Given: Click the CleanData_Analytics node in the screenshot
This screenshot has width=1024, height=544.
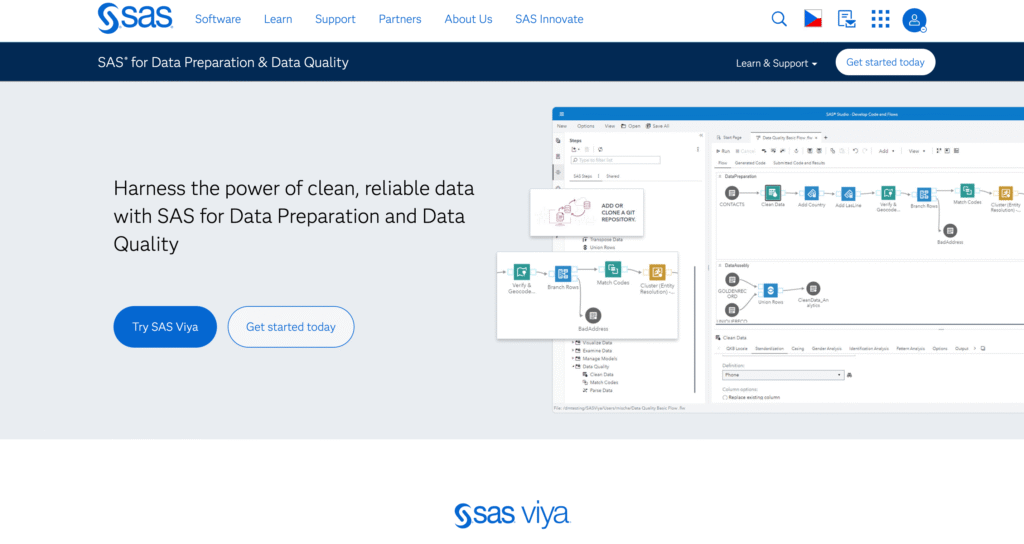Looking at the screenshot, I should pos(813,293).
